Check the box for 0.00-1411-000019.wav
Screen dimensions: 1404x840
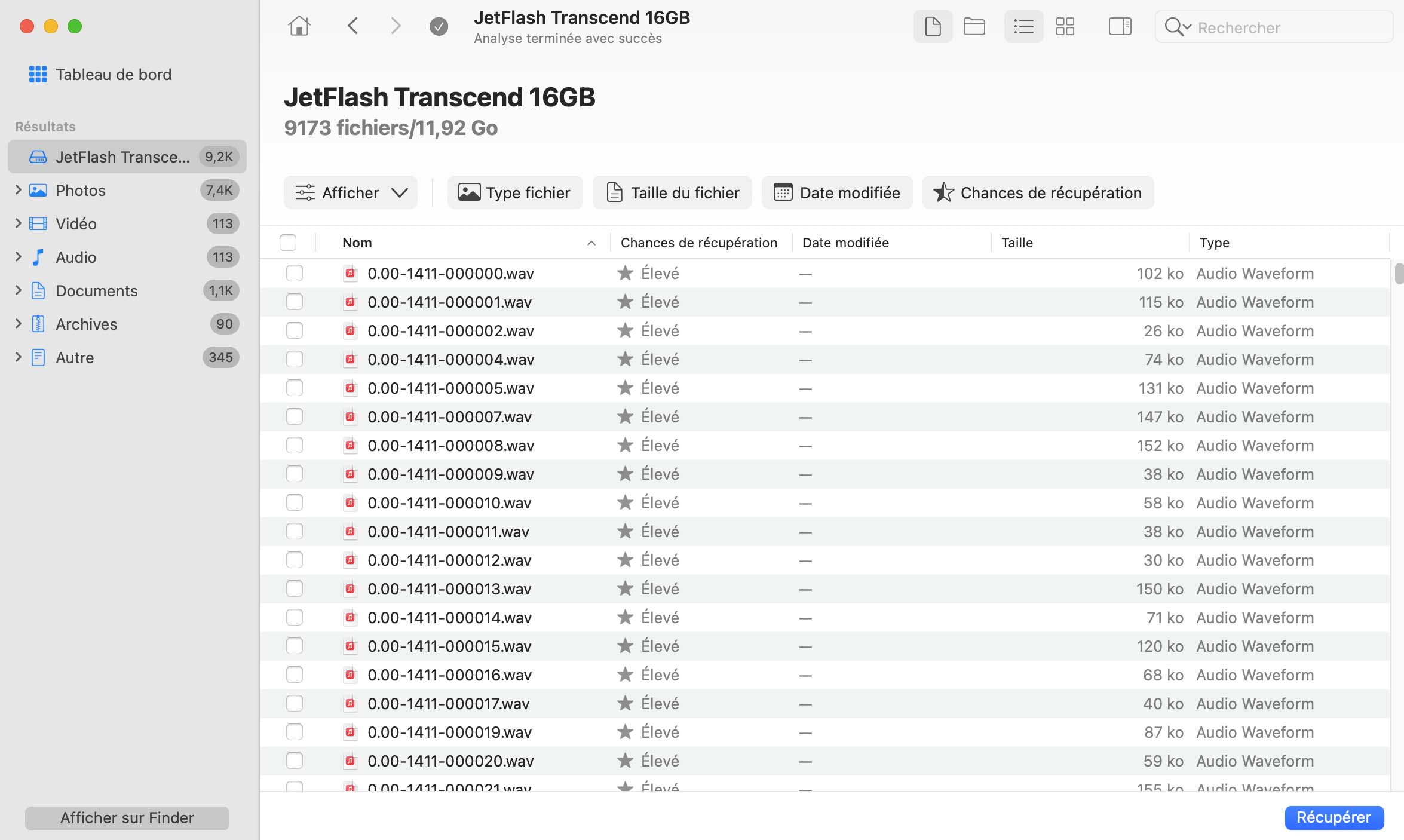pos(294,732)
